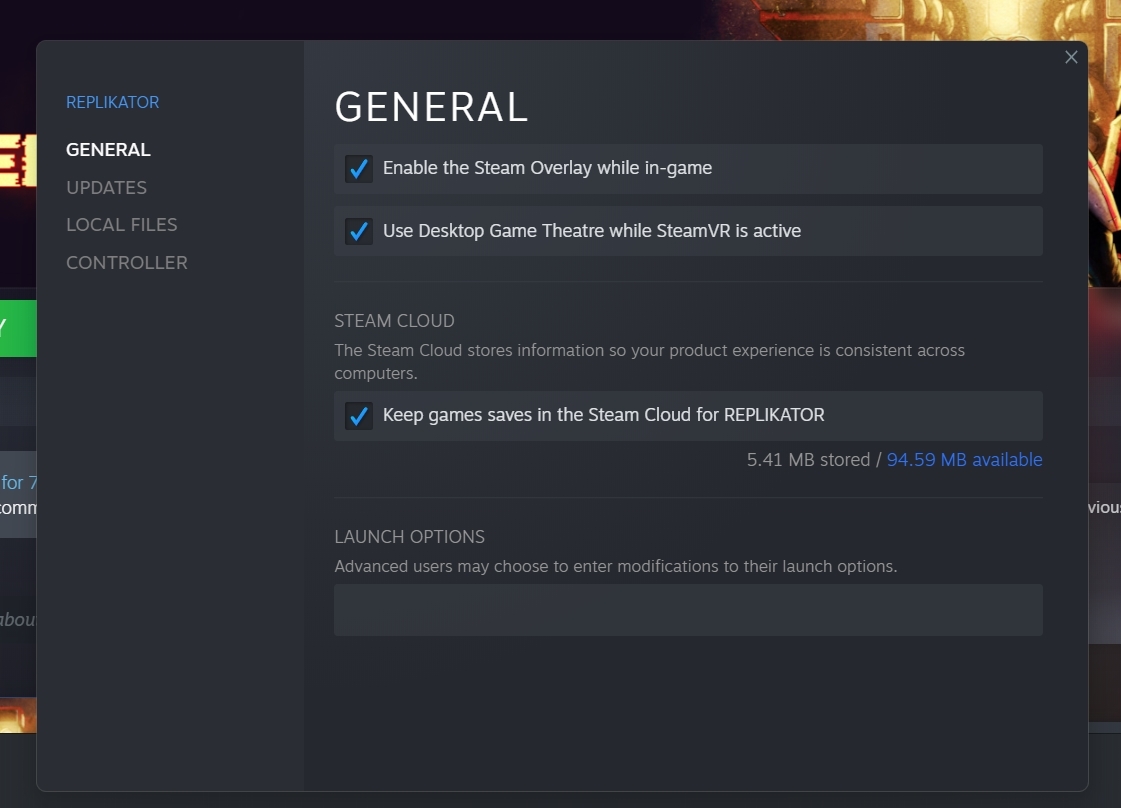Disable the Steam Cloud saves checkbox

click(x=359, y=415)
